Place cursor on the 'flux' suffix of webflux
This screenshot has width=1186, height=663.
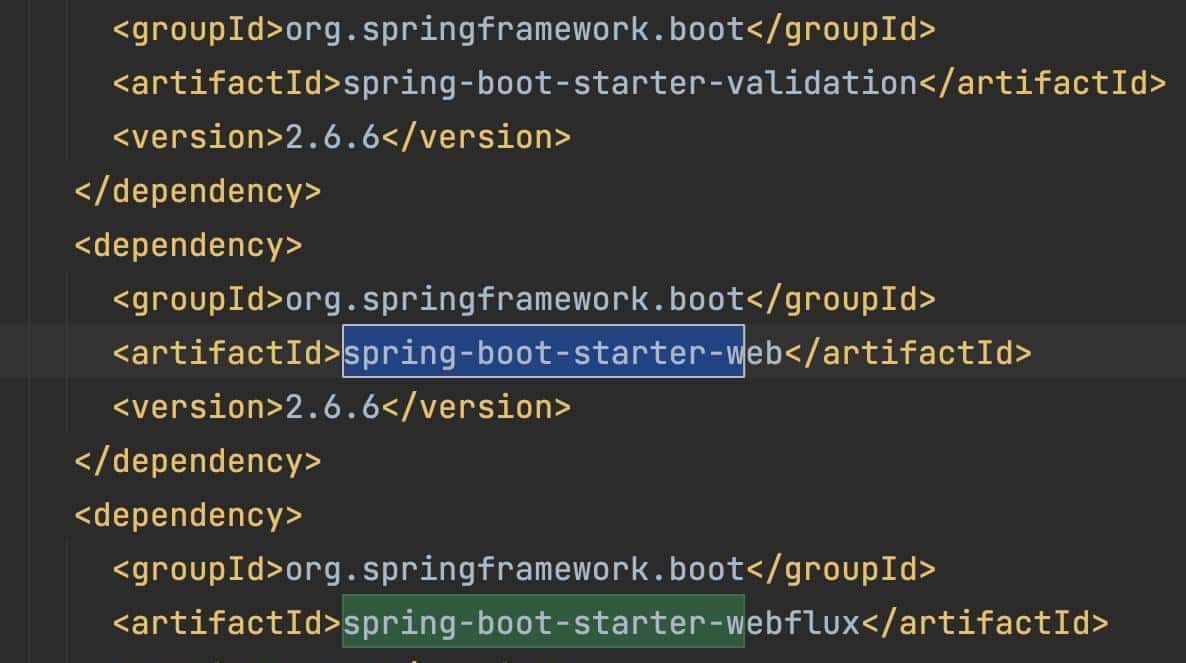(822, 623)
